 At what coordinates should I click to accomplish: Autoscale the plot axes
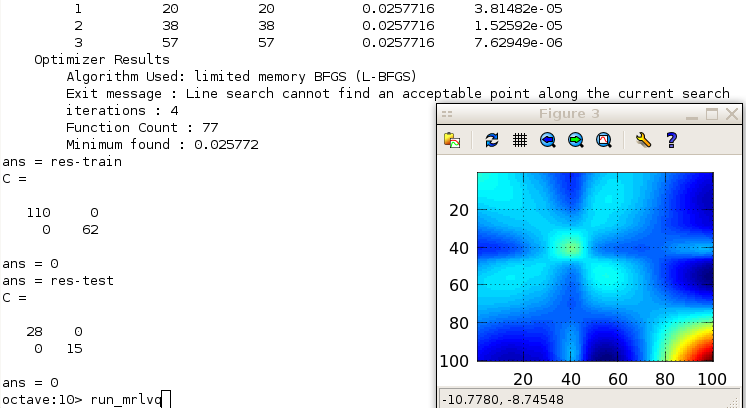pos(603,141)
